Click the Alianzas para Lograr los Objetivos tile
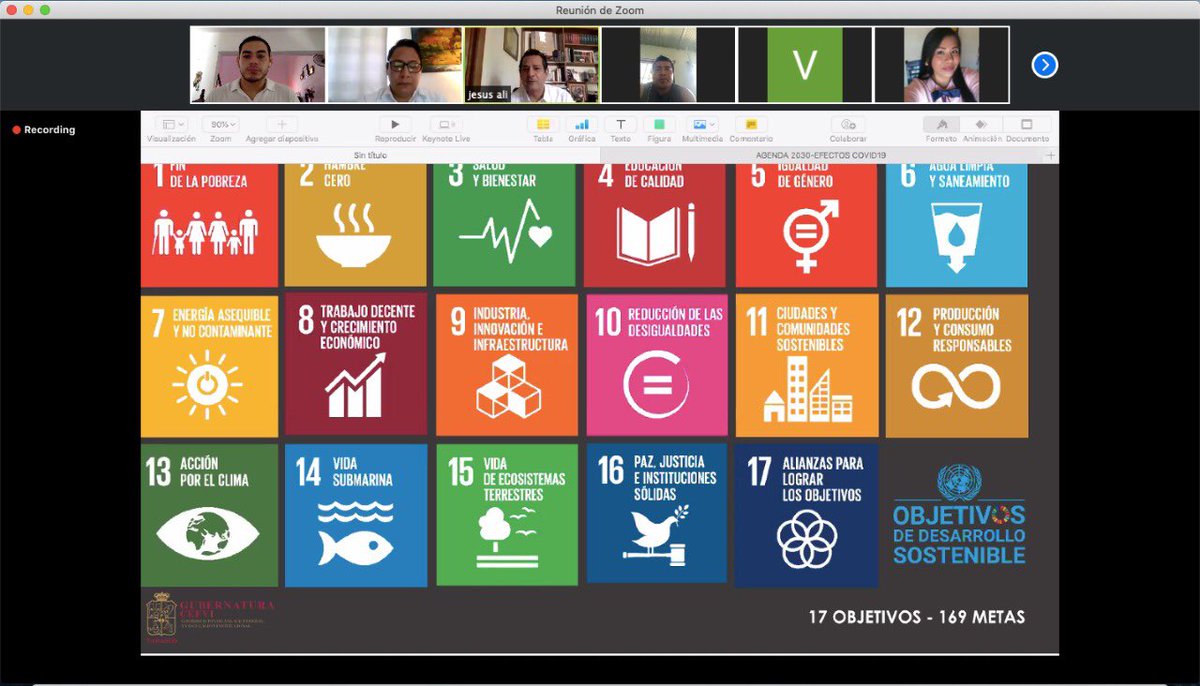 (807, 515)
